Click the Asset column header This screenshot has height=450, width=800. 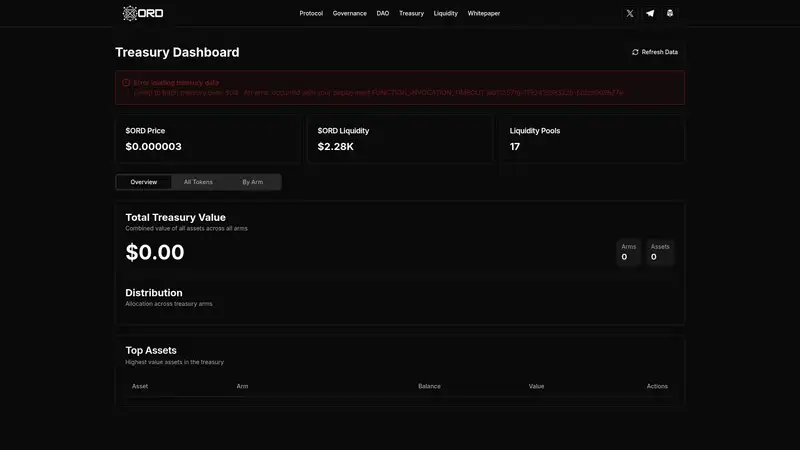(140, 386)
